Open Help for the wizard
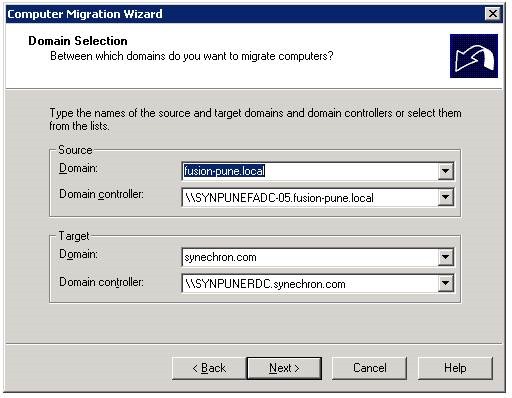 point(455,368)
